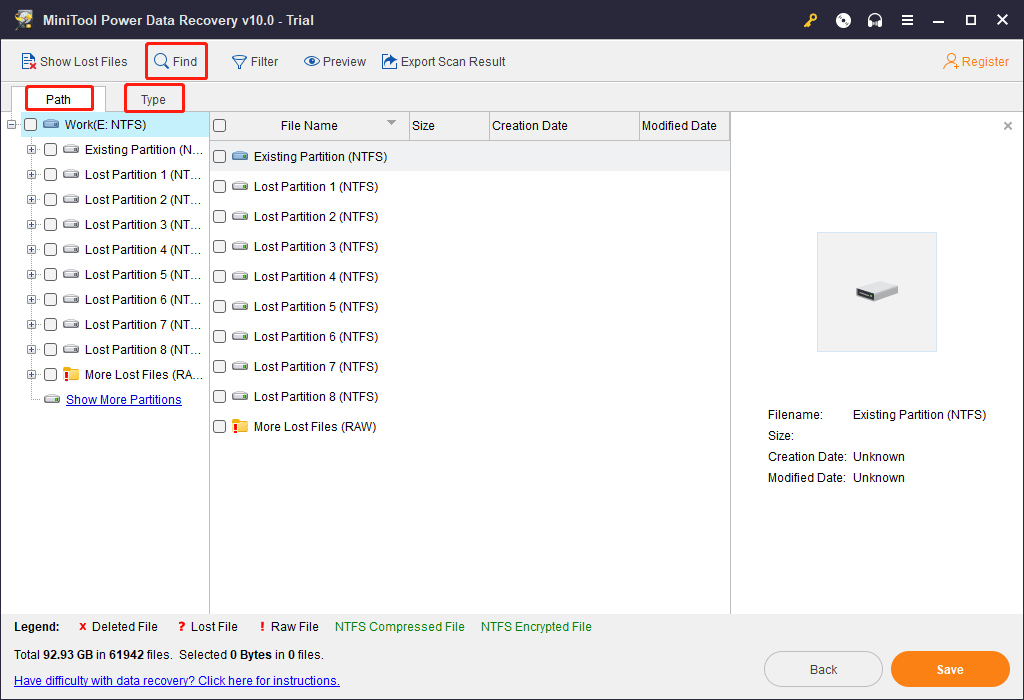
Task: Expand More Lost Files tree node
Action: tap(31, 374)
